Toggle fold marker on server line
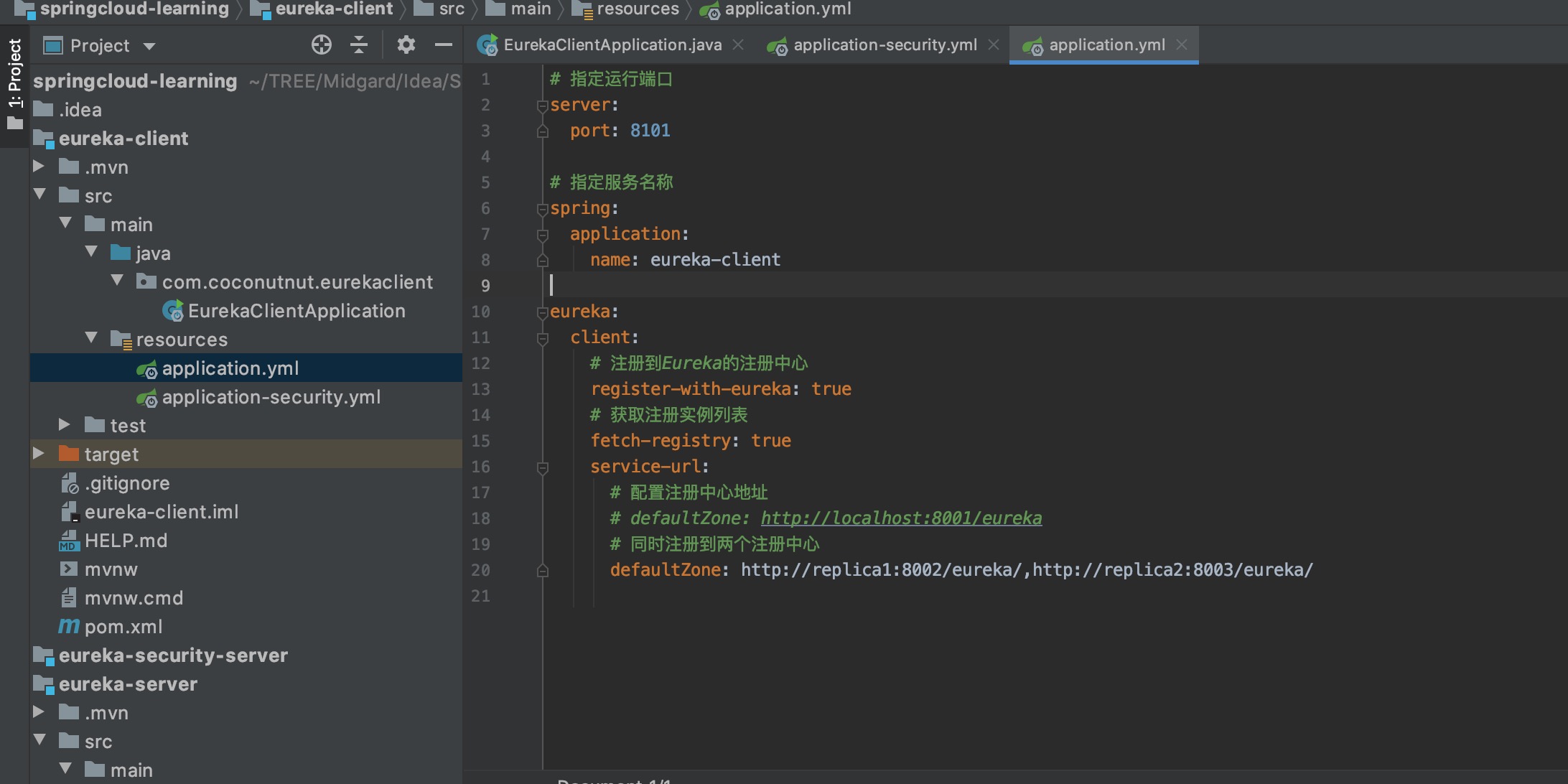 pos(543,106)
